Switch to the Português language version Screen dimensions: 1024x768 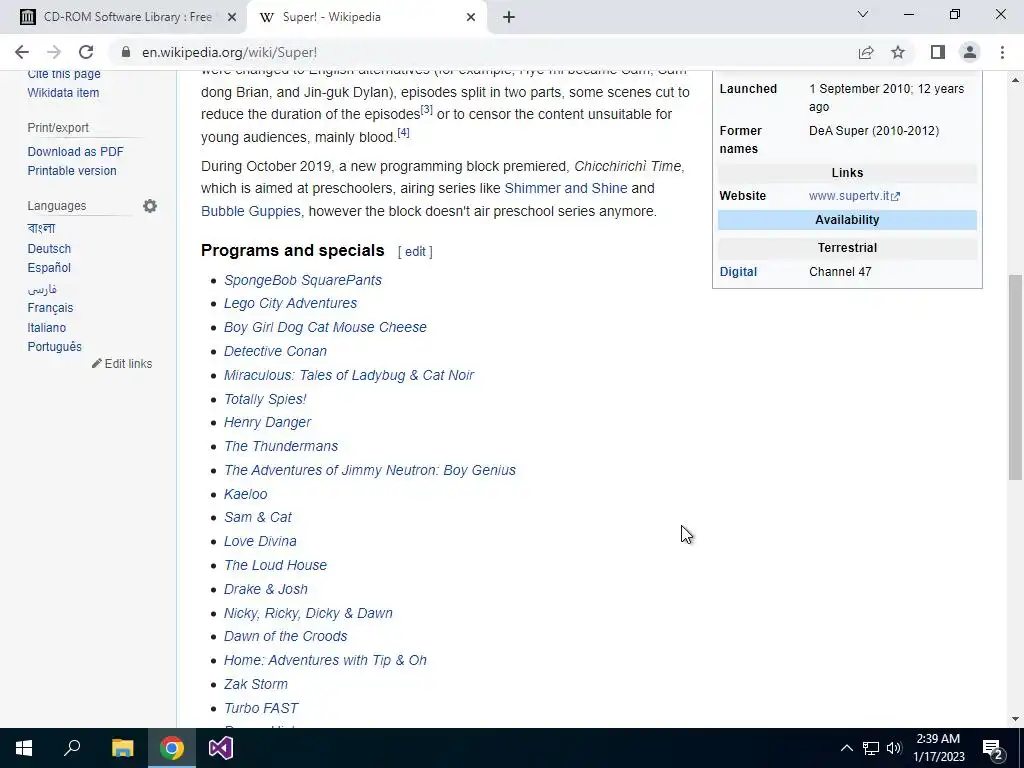pos(54,347)
